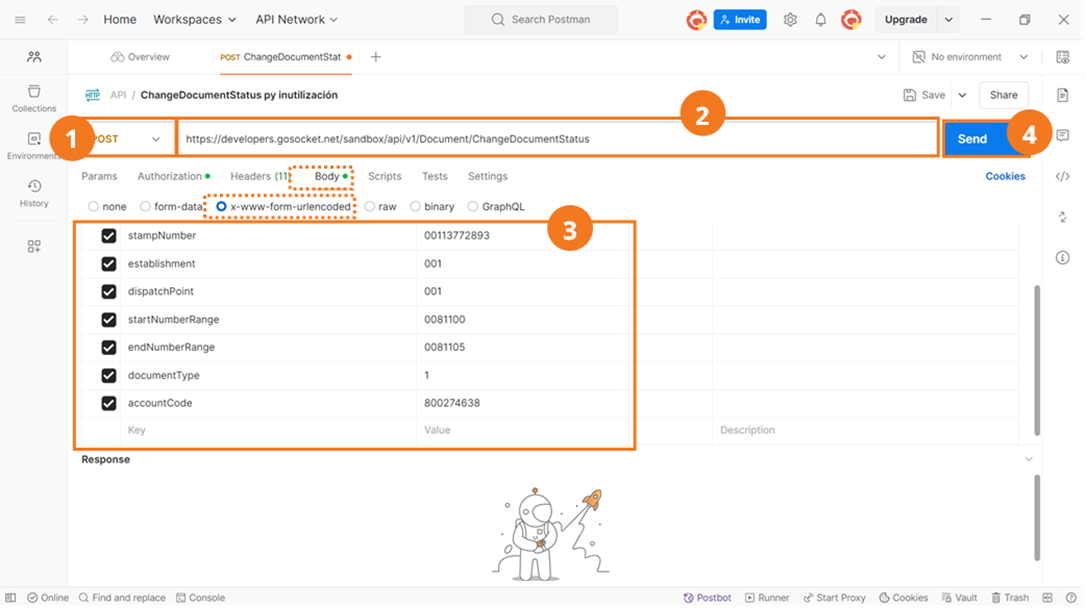Uncheck the startNumberRange parameter
This screenshot has height=609, width=1086.
point(109,319)
